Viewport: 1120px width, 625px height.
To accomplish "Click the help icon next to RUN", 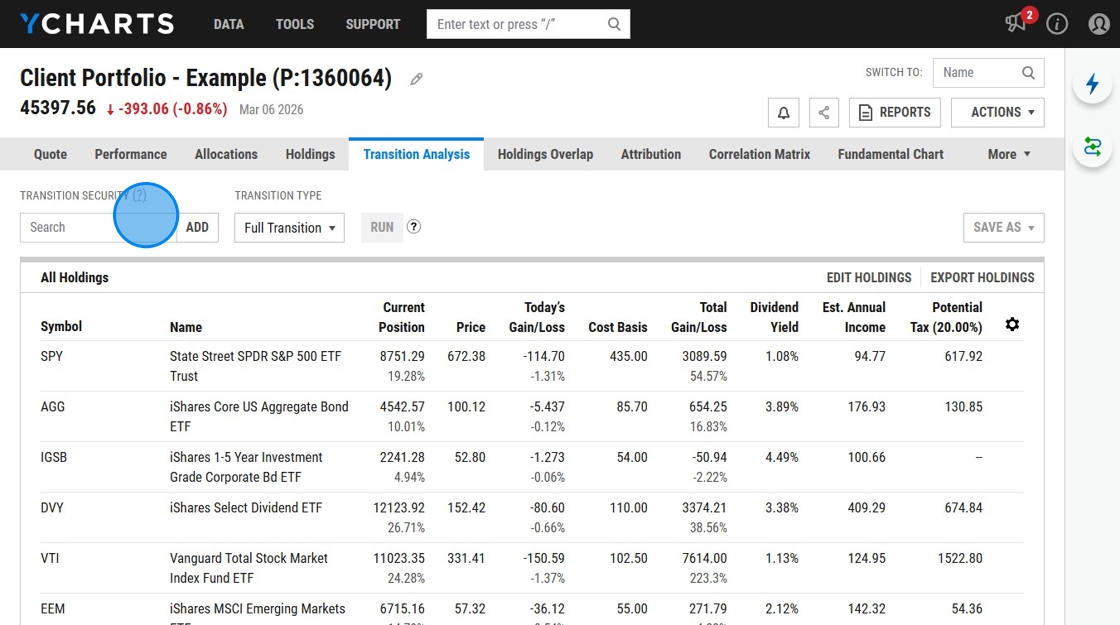I will [414, 226].
